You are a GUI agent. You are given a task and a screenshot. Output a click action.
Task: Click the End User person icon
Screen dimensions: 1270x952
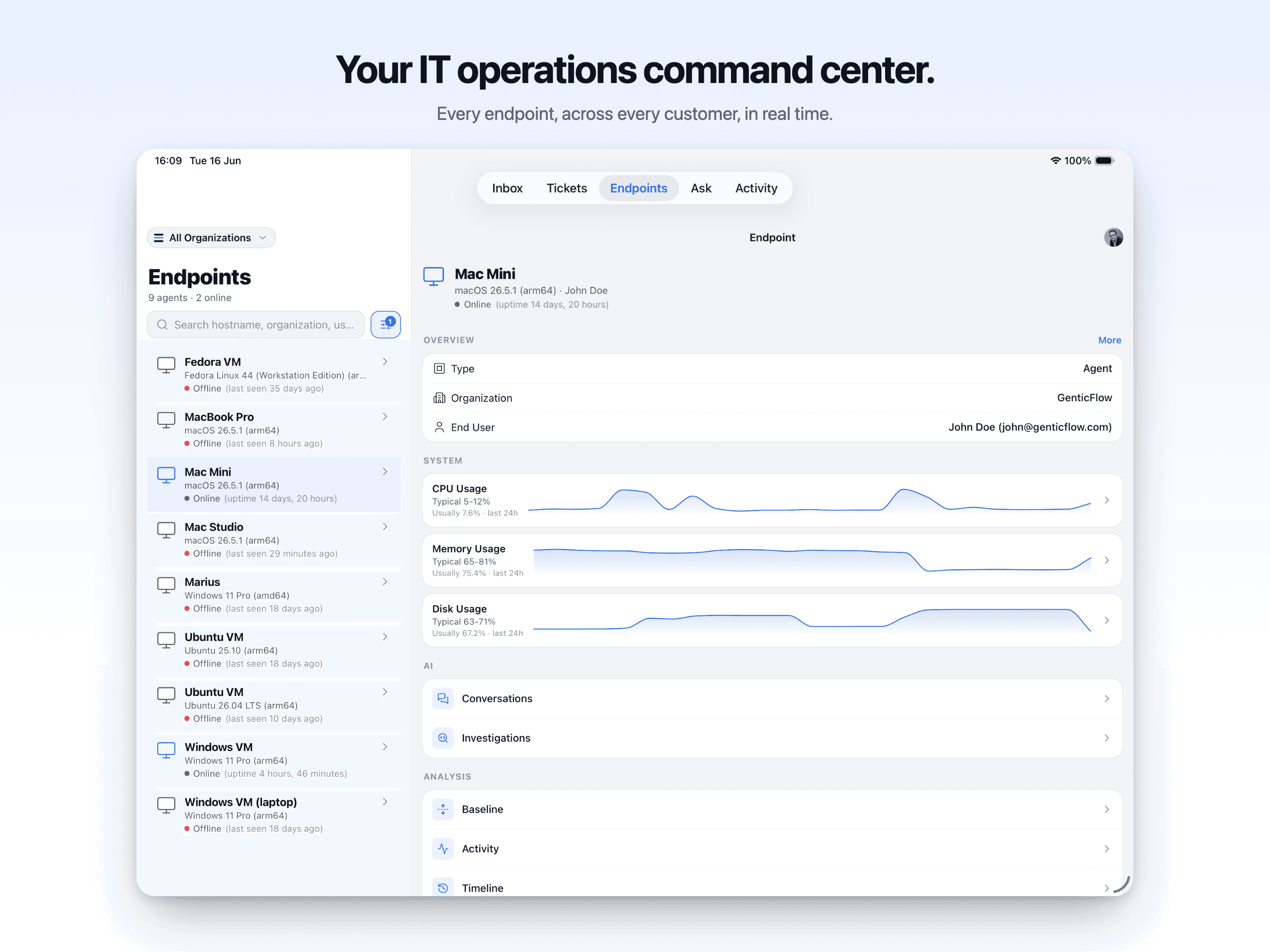tap(439, 427)
